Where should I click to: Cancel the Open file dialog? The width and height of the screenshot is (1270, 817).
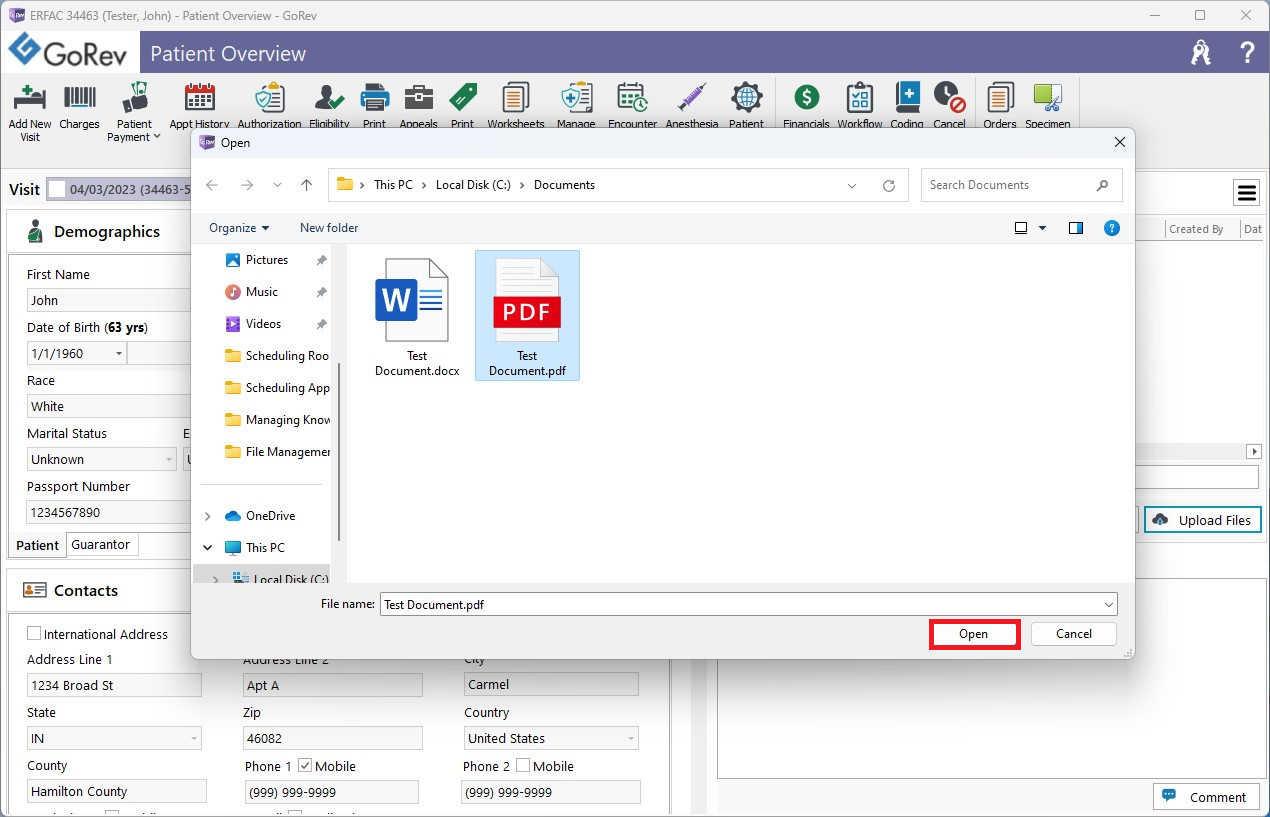(x=1074, y=634)
